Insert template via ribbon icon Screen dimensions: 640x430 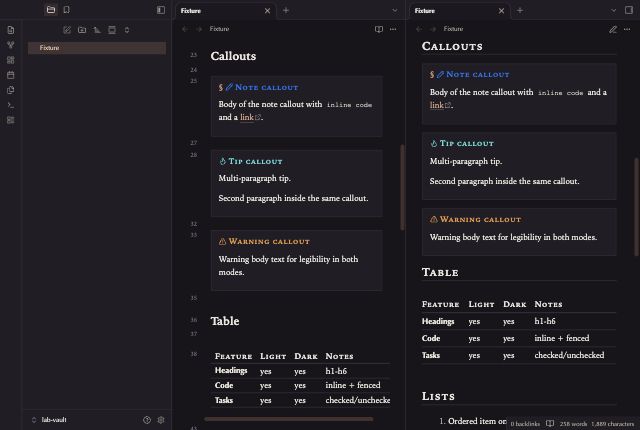(x=11, y=90)
